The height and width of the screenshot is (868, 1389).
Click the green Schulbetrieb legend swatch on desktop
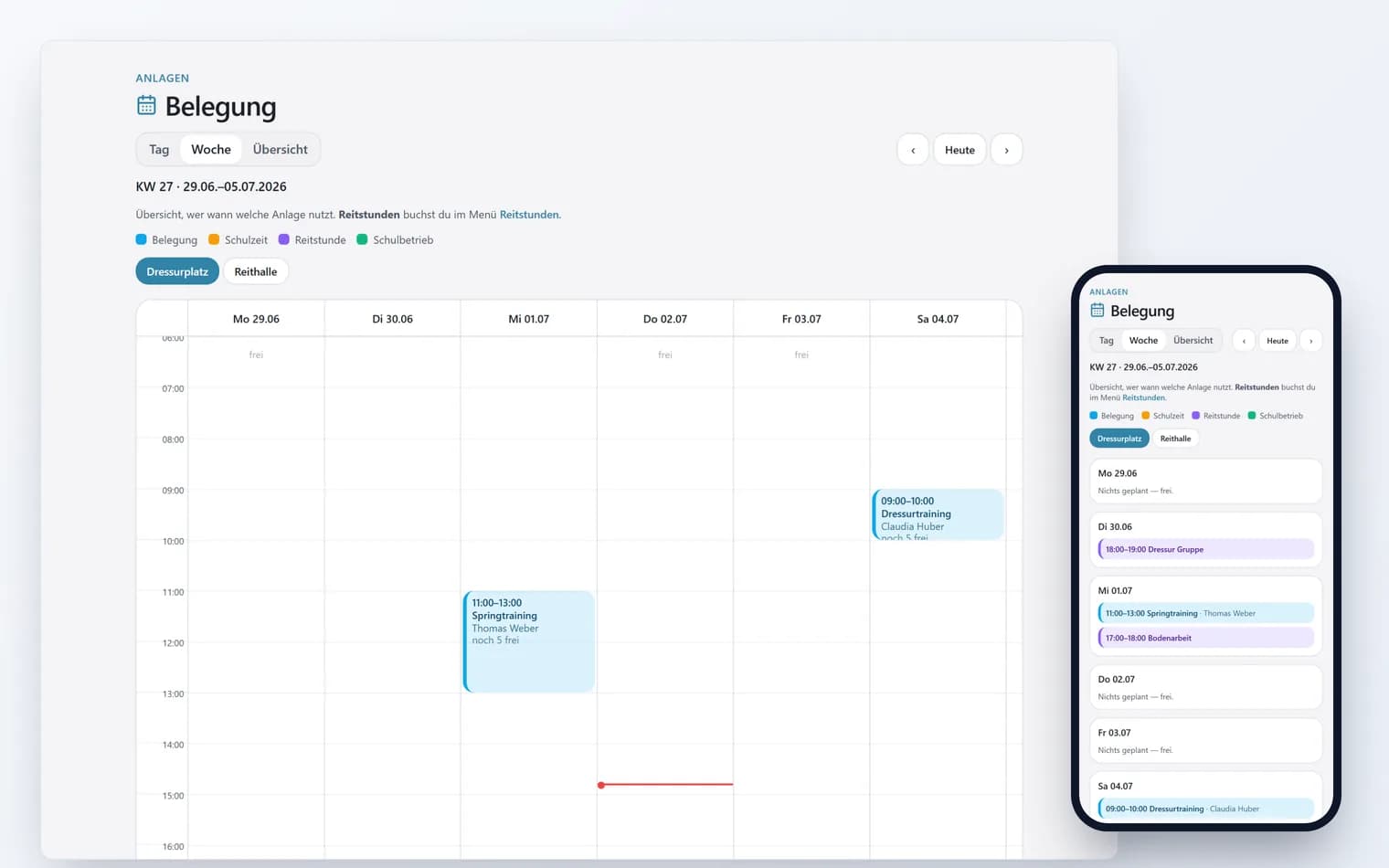362,239
